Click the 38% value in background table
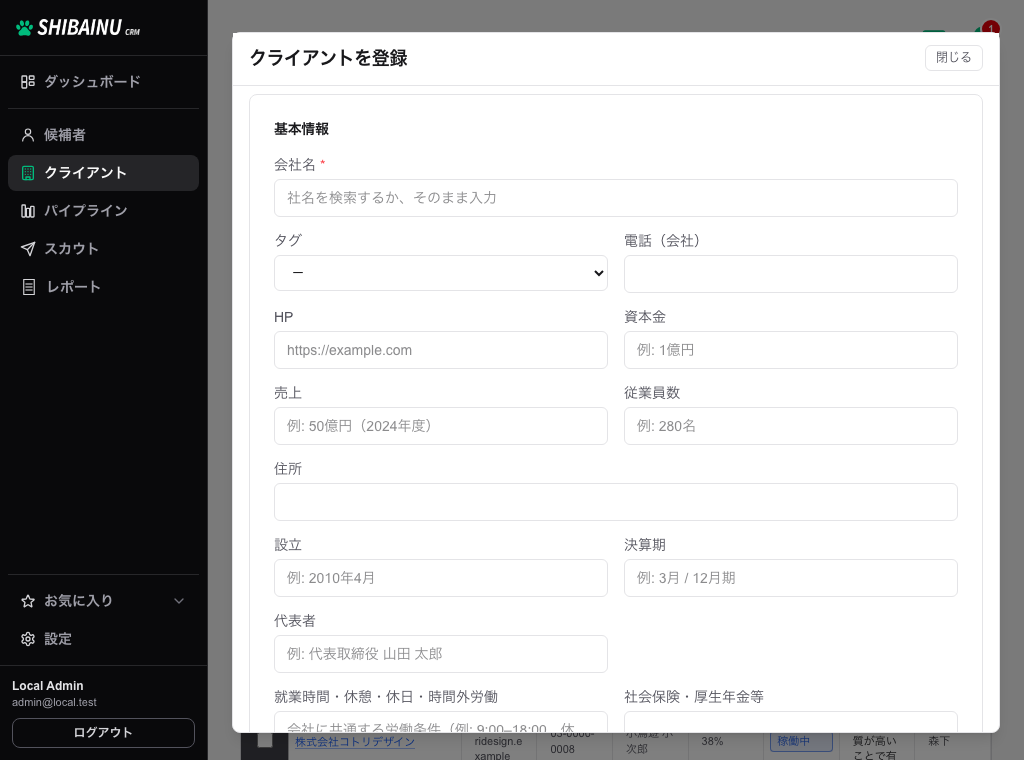1024x760 pixels. click(712, 742)
